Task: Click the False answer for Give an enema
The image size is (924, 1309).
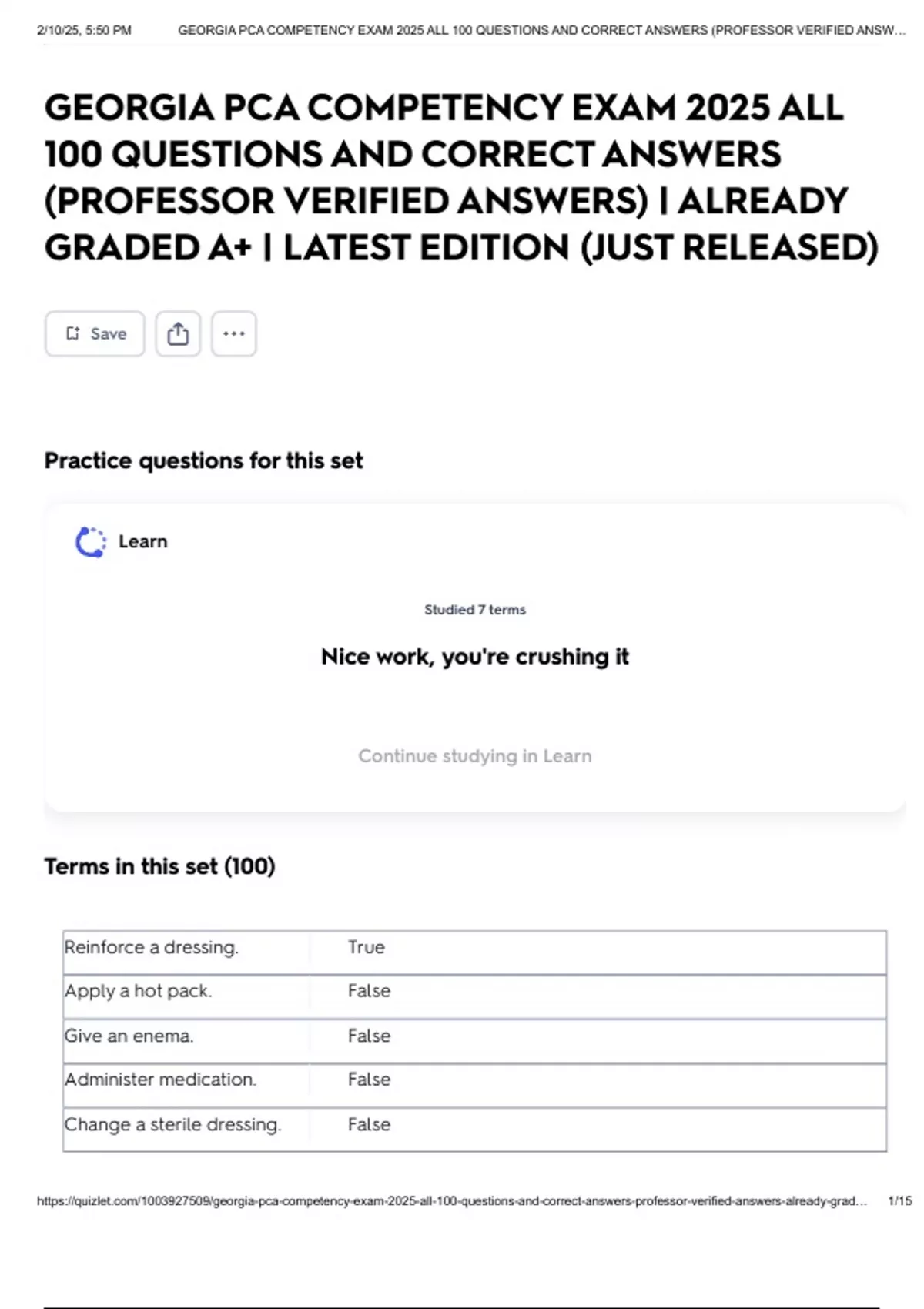Action: pos(369,1036)
